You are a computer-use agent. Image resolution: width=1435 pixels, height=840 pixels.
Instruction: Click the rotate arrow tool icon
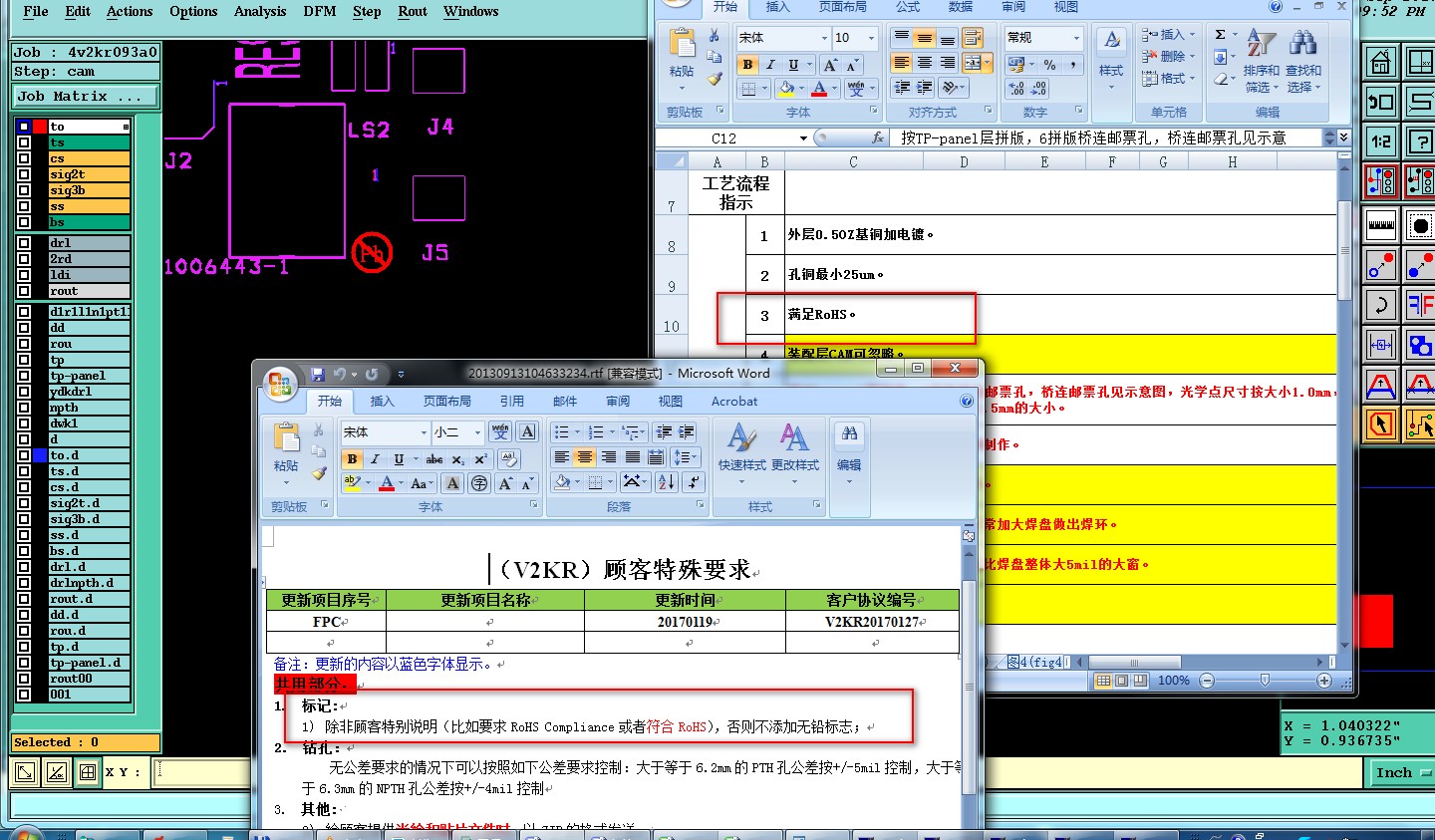(x=1381, y=304)
